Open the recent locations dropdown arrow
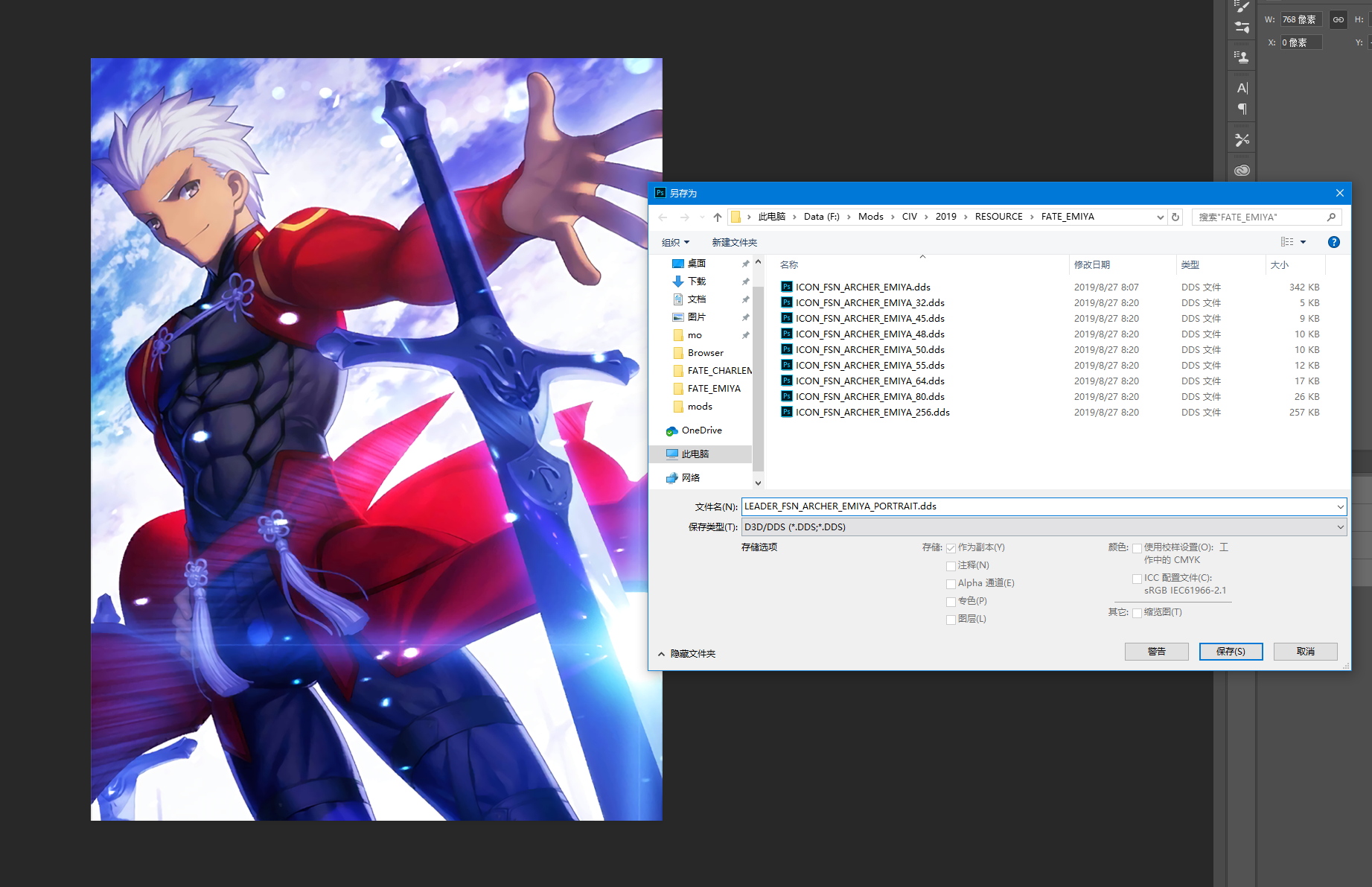 [x=701, y=217]
